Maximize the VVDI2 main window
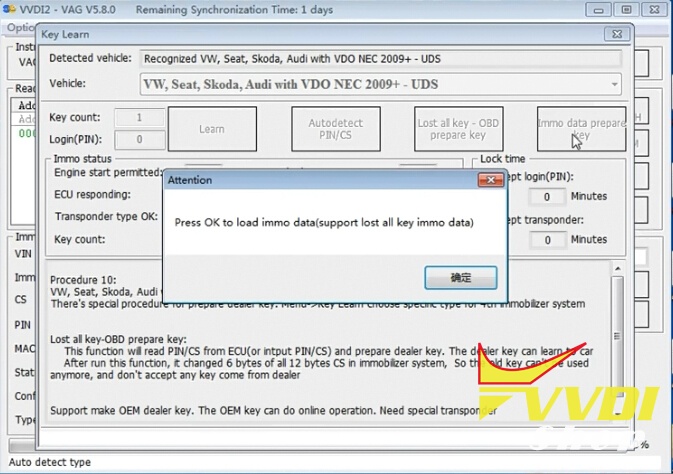The height and width of the screenshot is (474, 673). pyautogui.click(x=627, y=10)
